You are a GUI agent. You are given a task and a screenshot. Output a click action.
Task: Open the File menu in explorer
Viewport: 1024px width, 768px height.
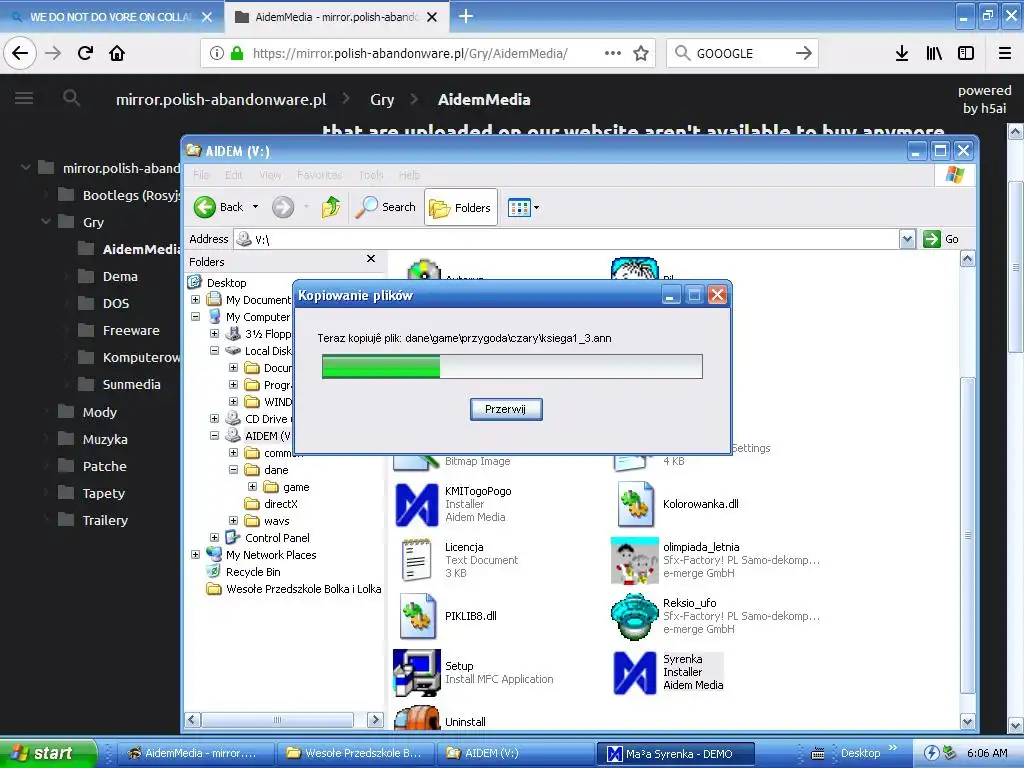(x=201, y=175)
